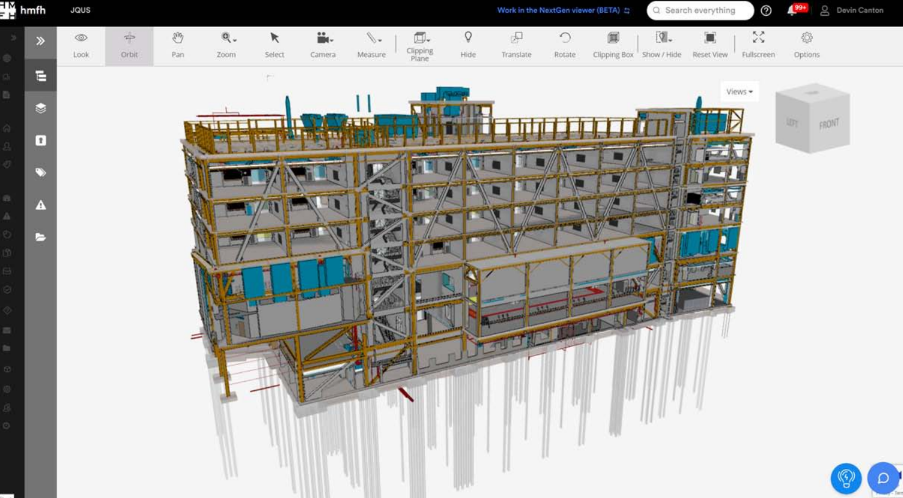Enable the Clipping Box tool
Image resolution: width=903 pixels, height=498 pixels.
click(613, 45)
